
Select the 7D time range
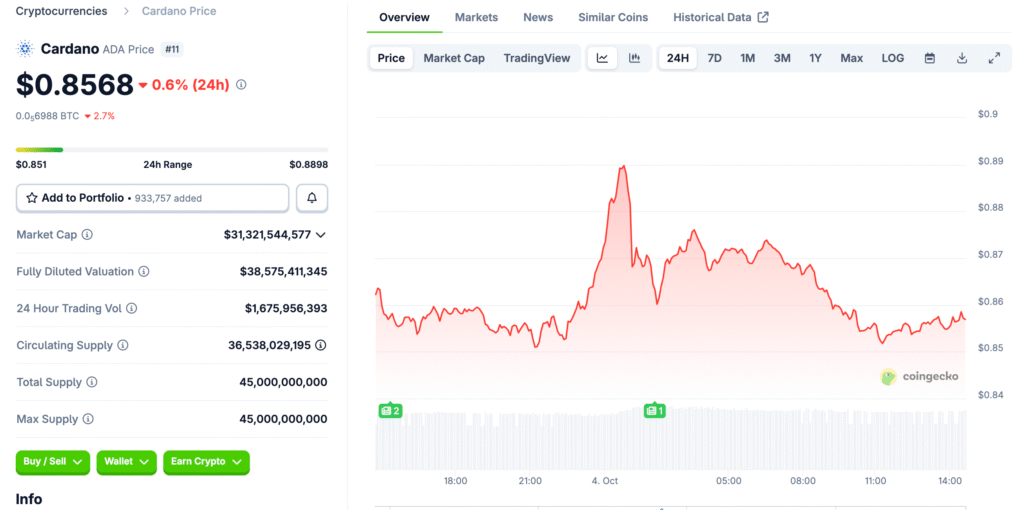point(714,58)
